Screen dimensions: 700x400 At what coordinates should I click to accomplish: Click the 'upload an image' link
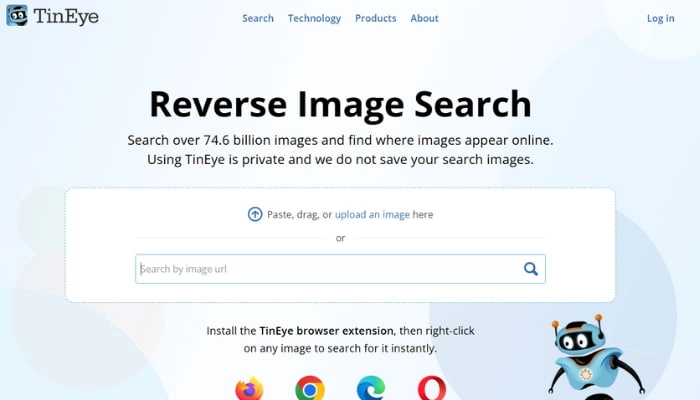pyautogui.click(x=372, y=215)
